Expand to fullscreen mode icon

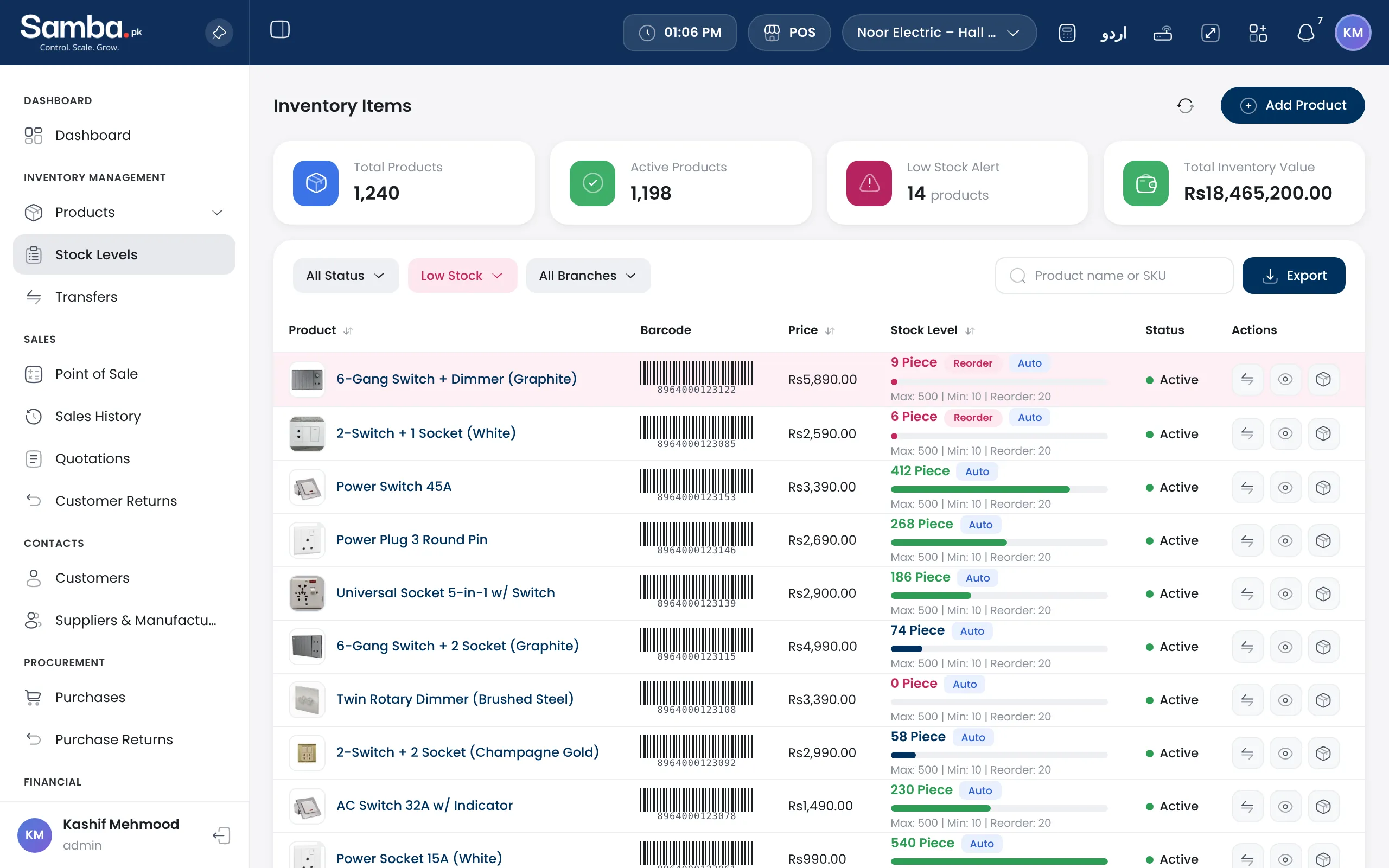[x=1210, y=33]
